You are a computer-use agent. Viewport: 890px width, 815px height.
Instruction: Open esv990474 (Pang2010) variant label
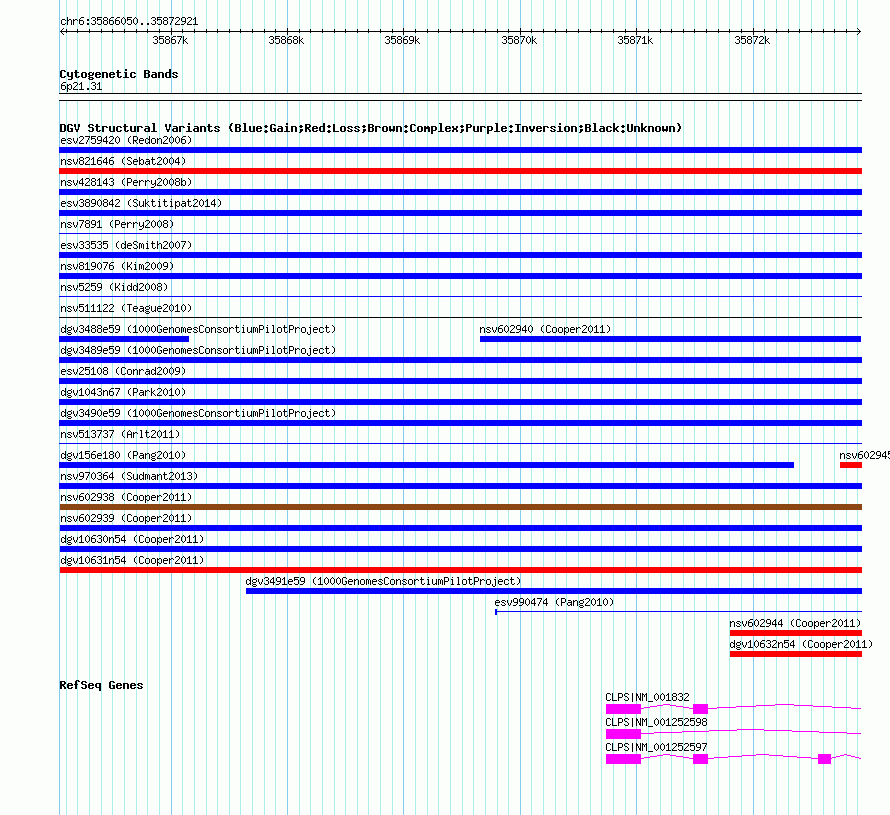click(554, 602)
